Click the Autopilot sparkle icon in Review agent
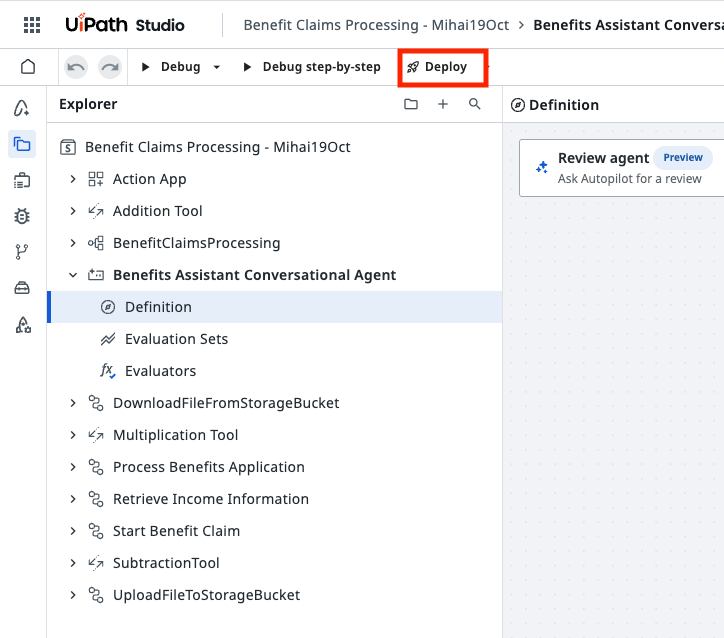This screenshot has width=724, height=638. [542, 168]
